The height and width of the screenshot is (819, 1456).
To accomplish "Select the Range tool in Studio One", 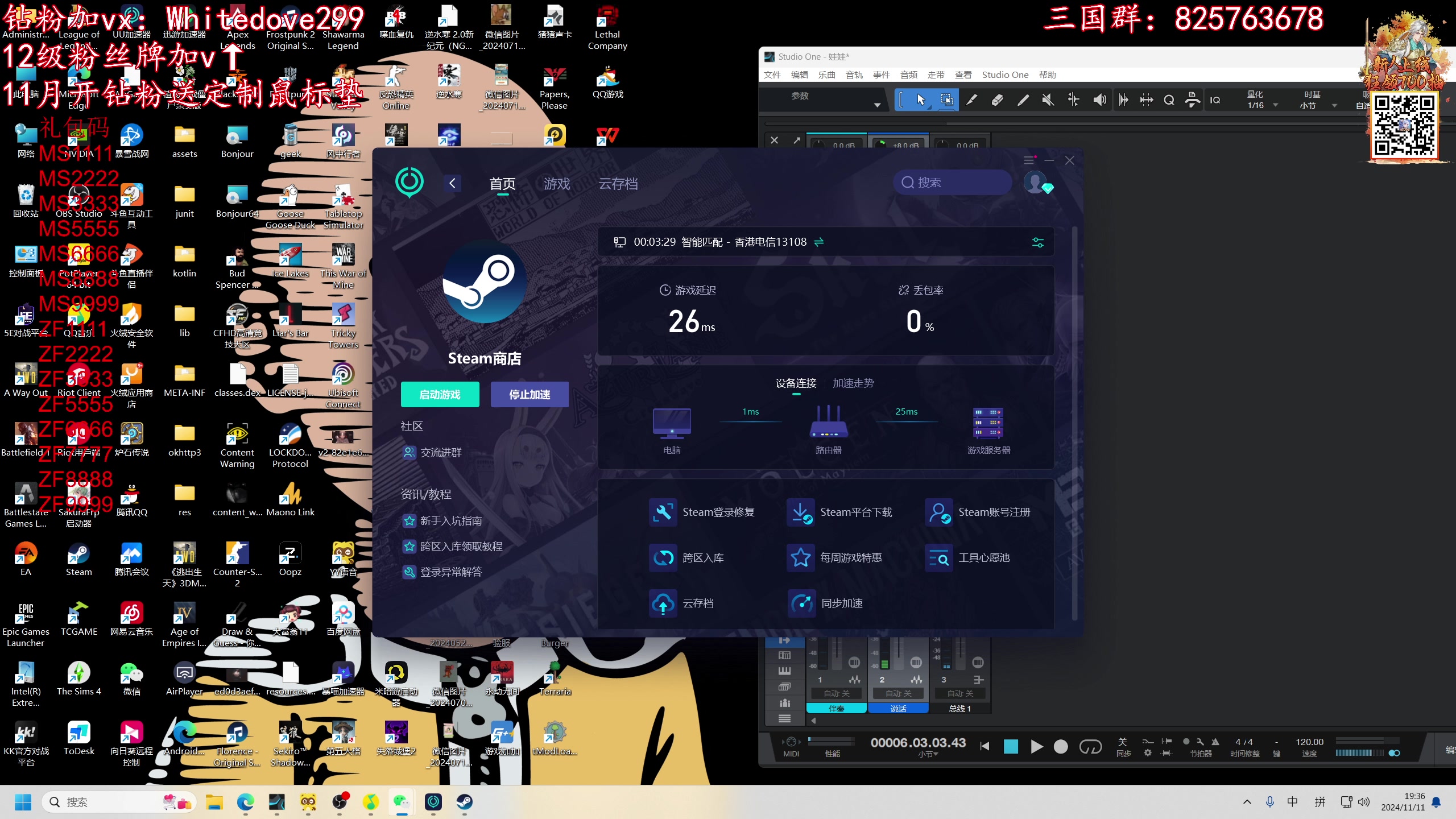I will pos(946,100).
